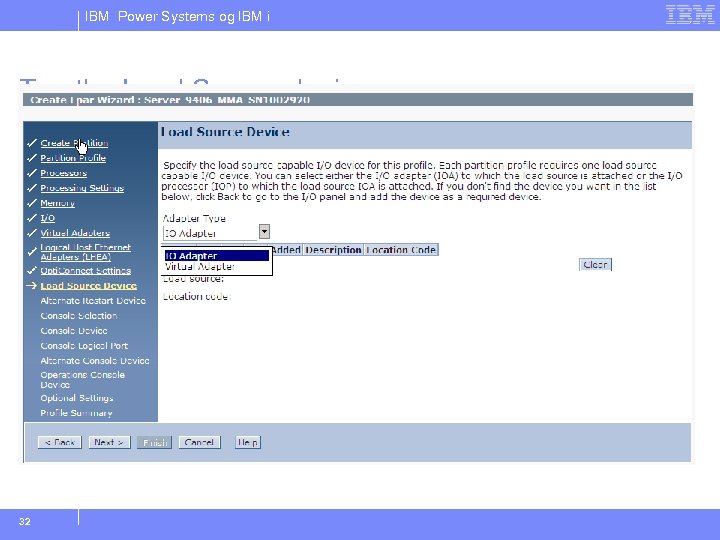Click the arrow icon beside Load Source Device

[x=31, y=286]
